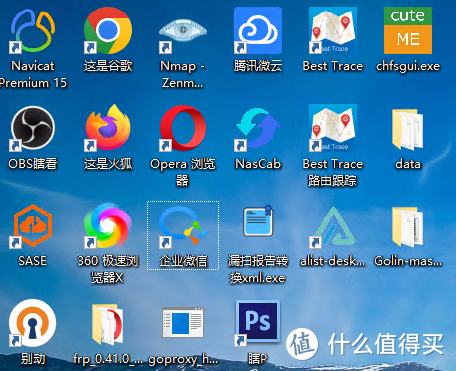Open the Photoshop shortcut labeled 瞎P
The width and height of the screenshot is (456, 371).
coord(258,322)
